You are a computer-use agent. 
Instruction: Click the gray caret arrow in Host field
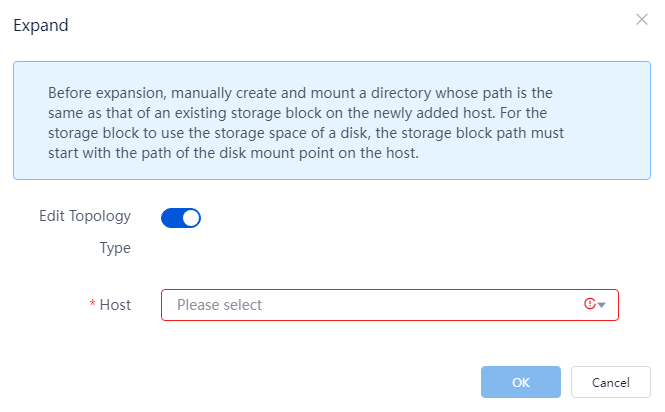[x=601, y=305]
